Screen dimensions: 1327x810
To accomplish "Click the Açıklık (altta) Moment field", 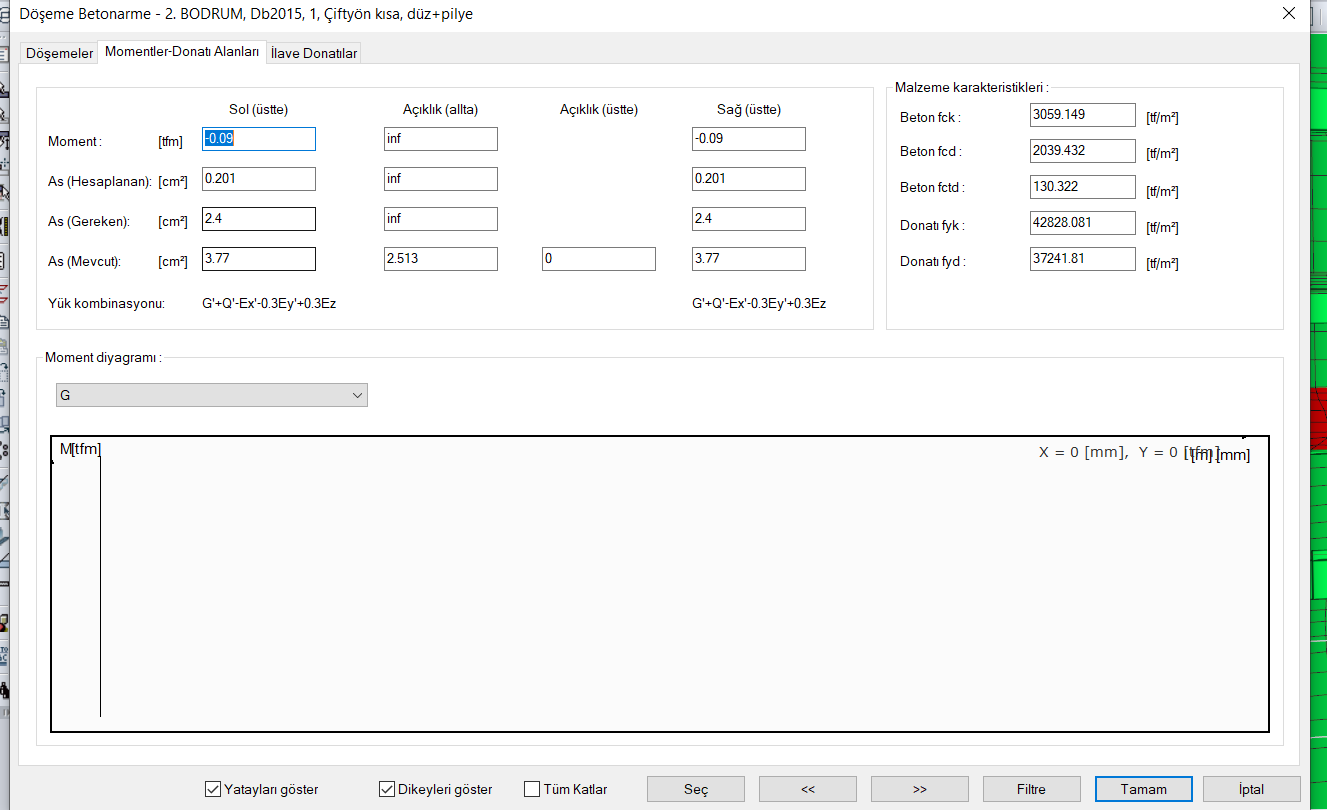I will click(x=441, y=139).
